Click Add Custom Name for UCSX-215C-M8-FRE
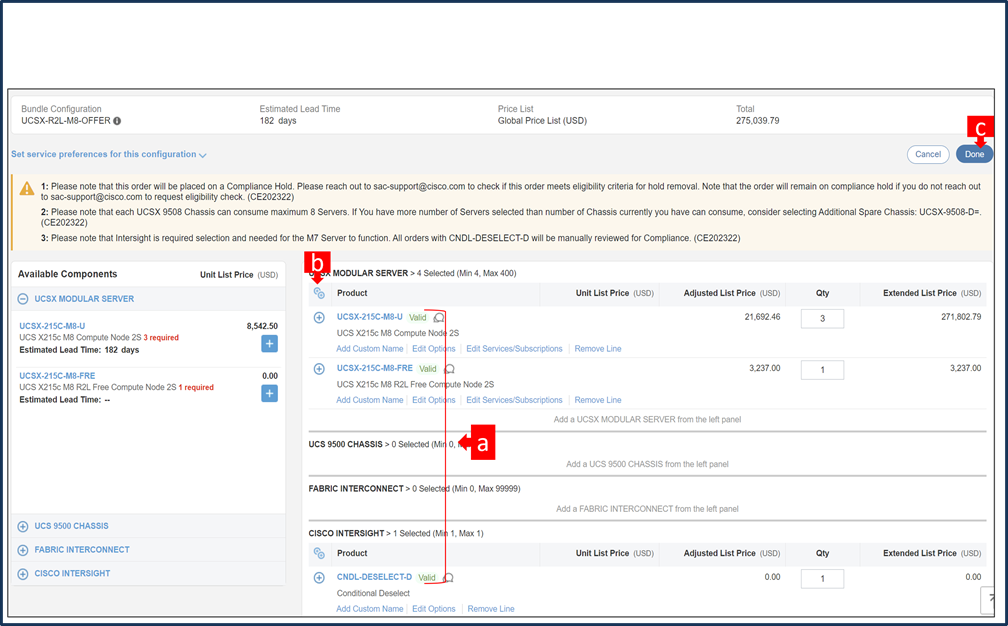Image resolution: width=1008 pixels, height=626 pixels. click(370, 400)
